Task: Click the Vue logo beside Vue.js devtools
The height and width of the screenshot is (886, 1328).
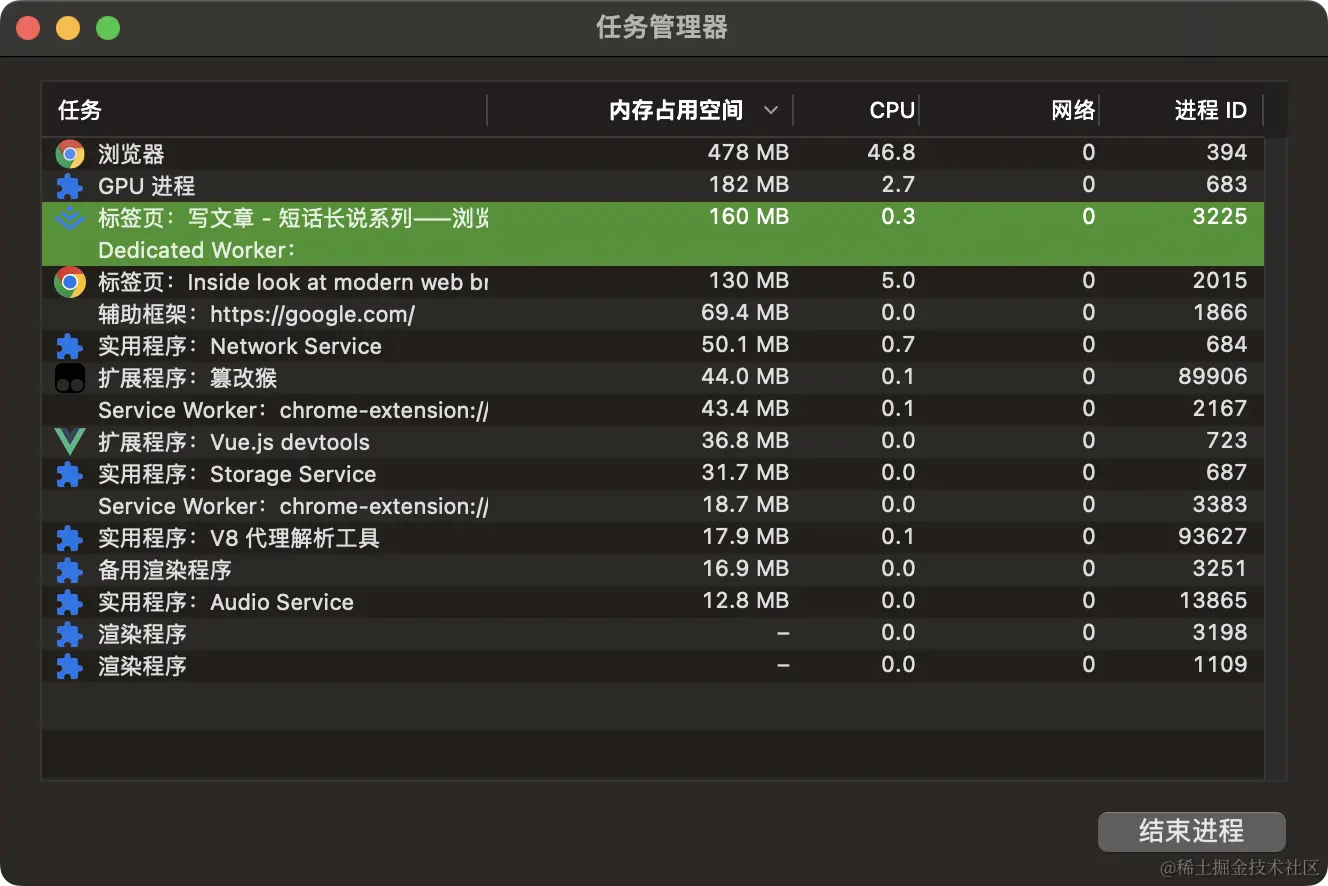Action: [69, 442]
